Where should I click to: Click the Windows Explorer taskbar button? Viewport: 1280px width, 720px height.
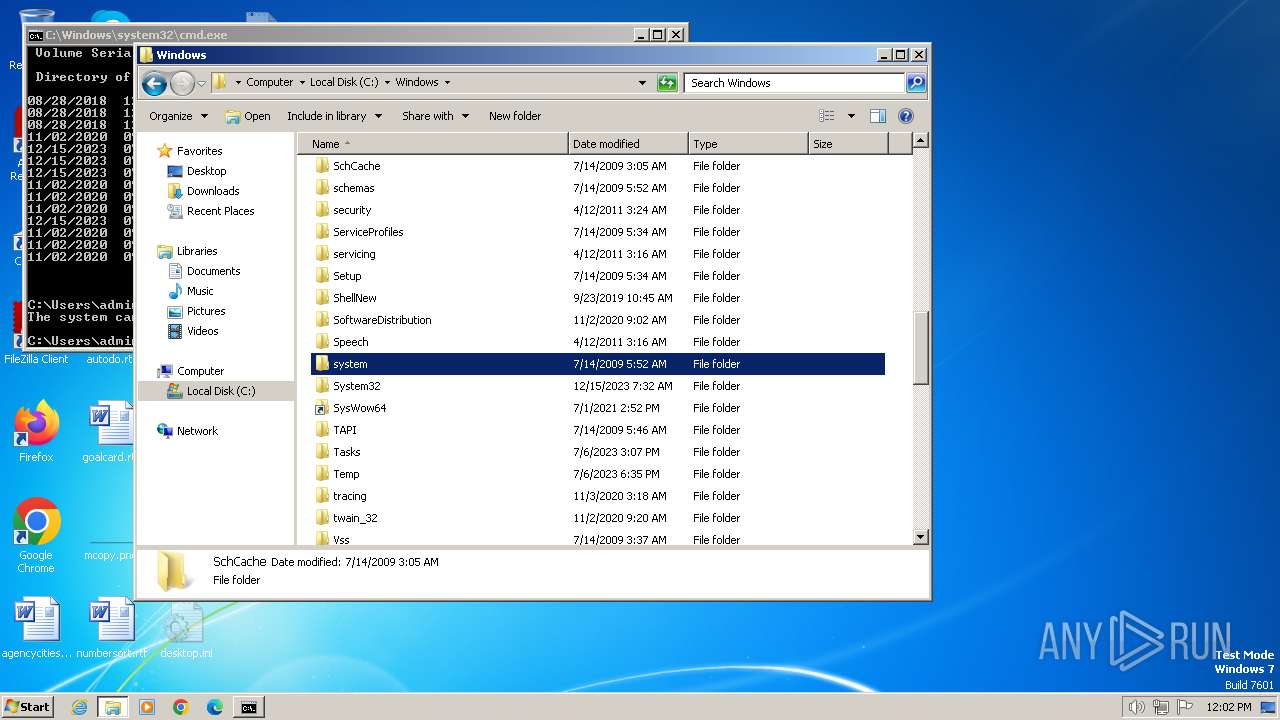(112, 707)
